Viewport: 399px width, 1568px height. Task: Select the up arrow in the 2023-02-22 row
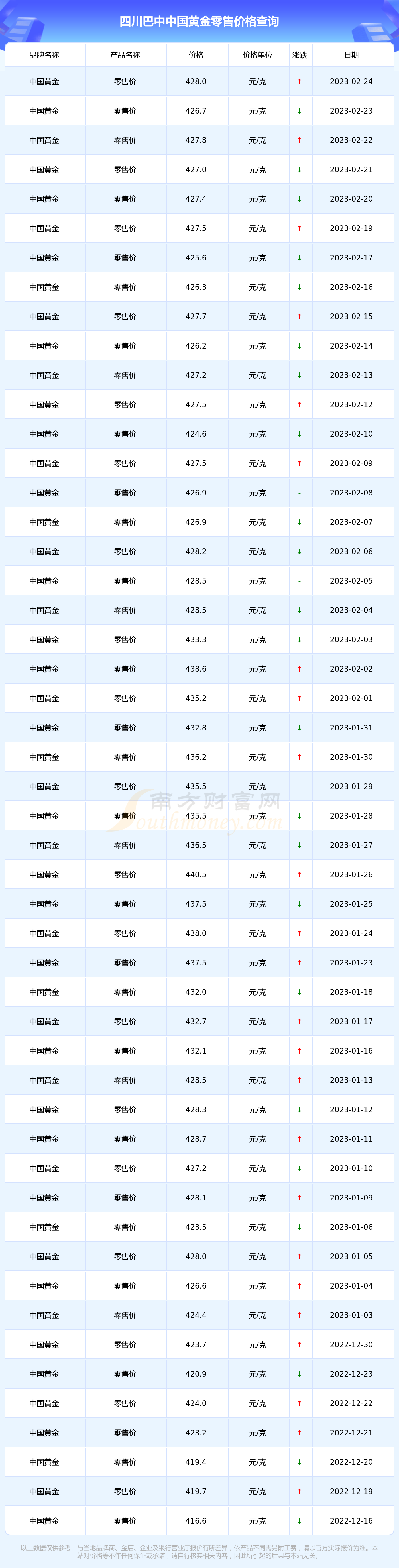tap(299, 140)
